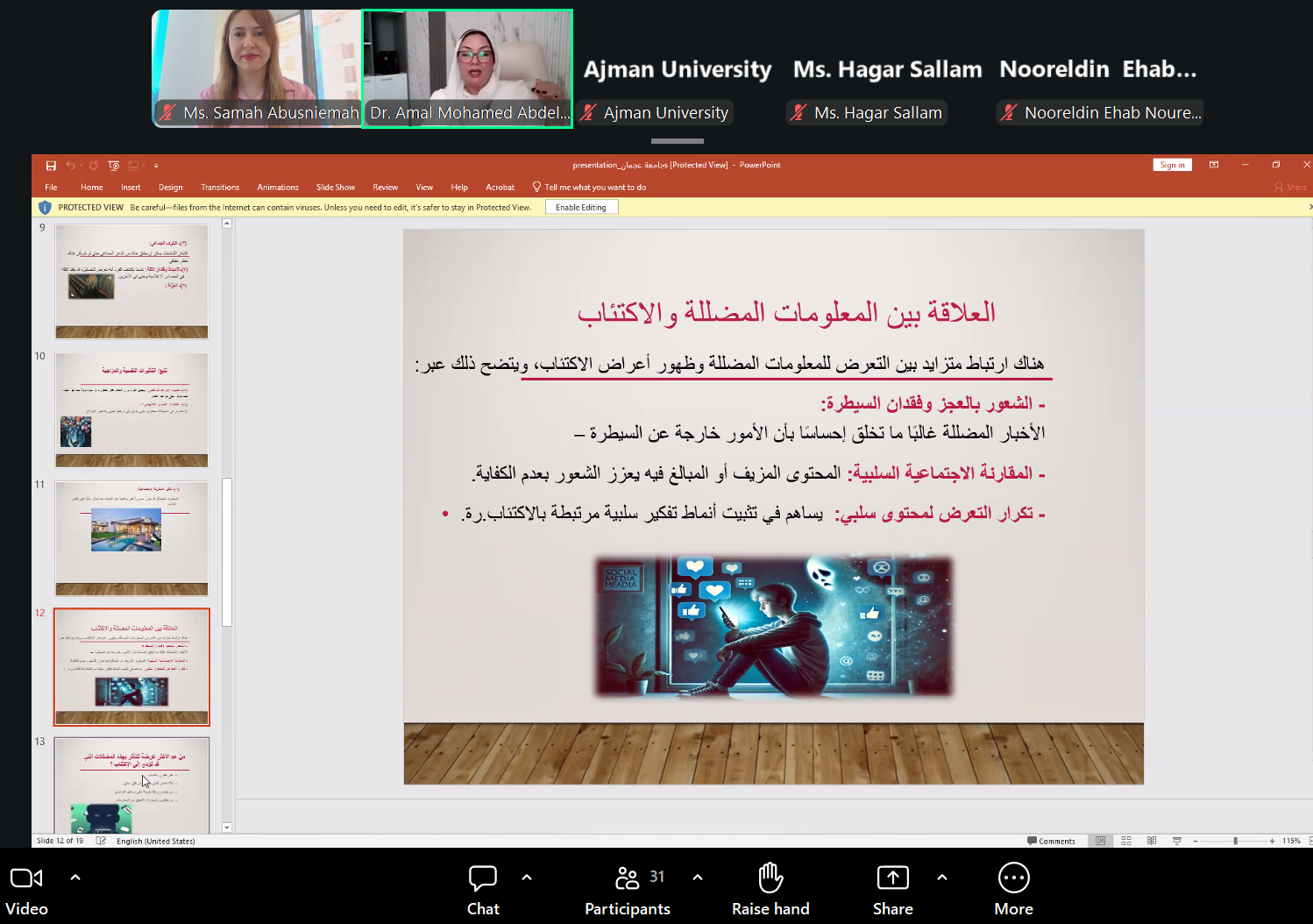Screen dimensions: 1313x924
Task: Expand the Share options arrow
Action: coord(942,877)
